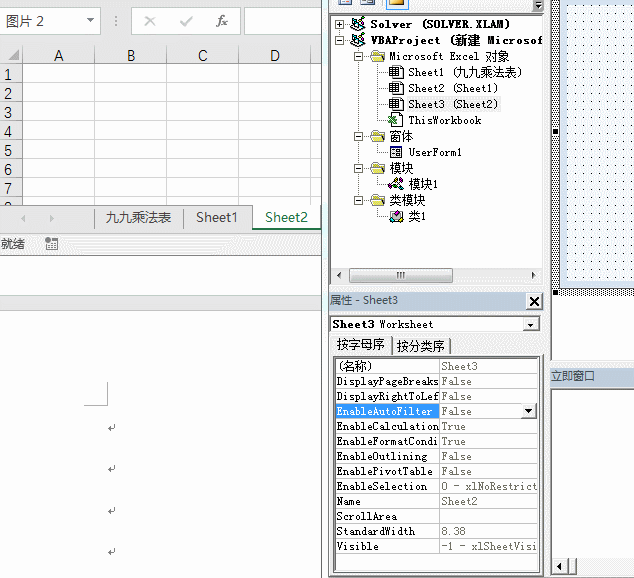The height and width of the screenshot is (578, 634).
Task: Click project explorer scrollbar right arrow
Action: coord(533,275)
